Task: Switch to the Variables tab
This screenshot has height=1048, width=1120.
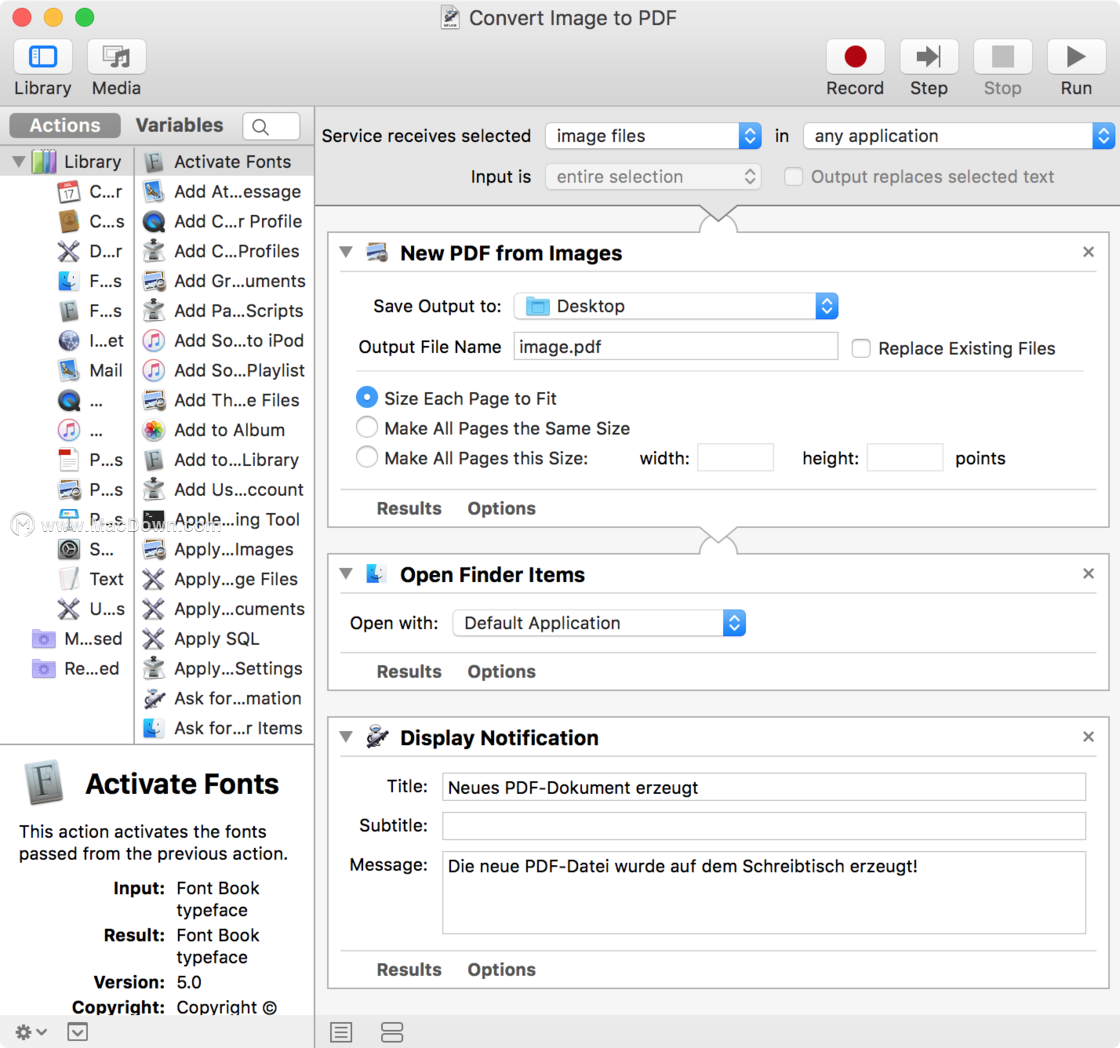Action: pos(179,125)
